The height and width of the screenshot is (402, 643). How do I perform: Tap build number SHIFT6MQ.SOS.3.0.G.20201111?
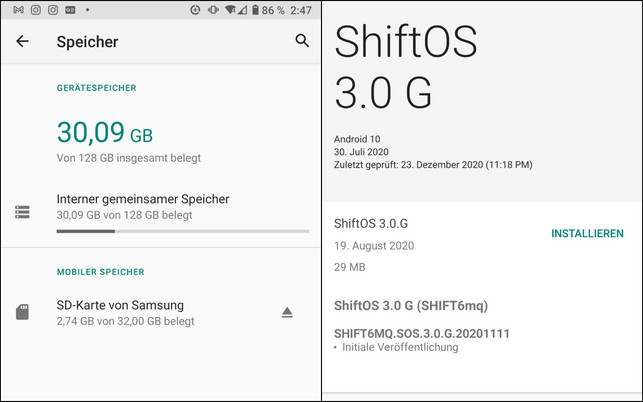coord(422,333)
